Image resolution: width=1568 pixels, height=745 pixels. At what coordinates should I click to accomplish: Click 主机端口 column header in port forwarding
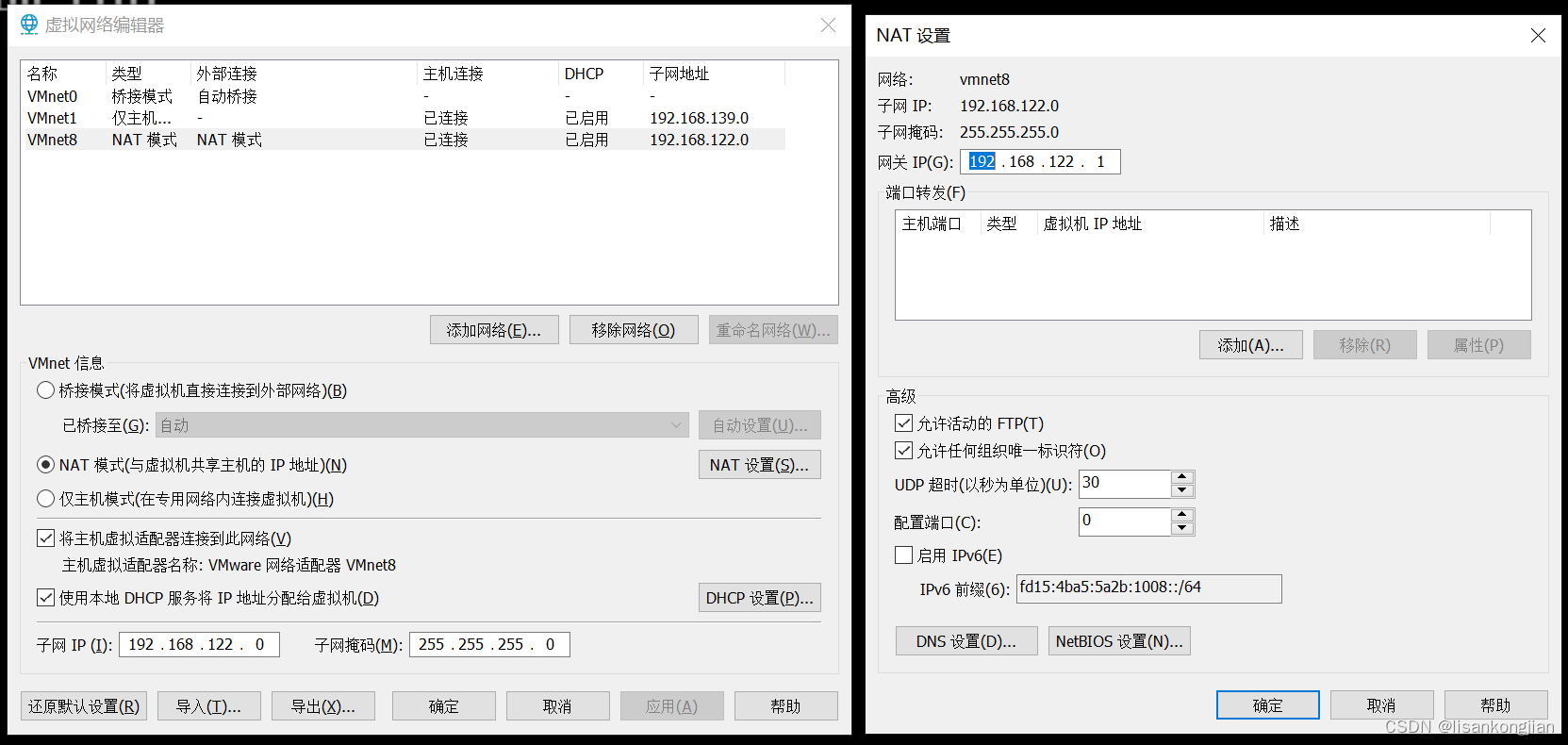(938, 223)
